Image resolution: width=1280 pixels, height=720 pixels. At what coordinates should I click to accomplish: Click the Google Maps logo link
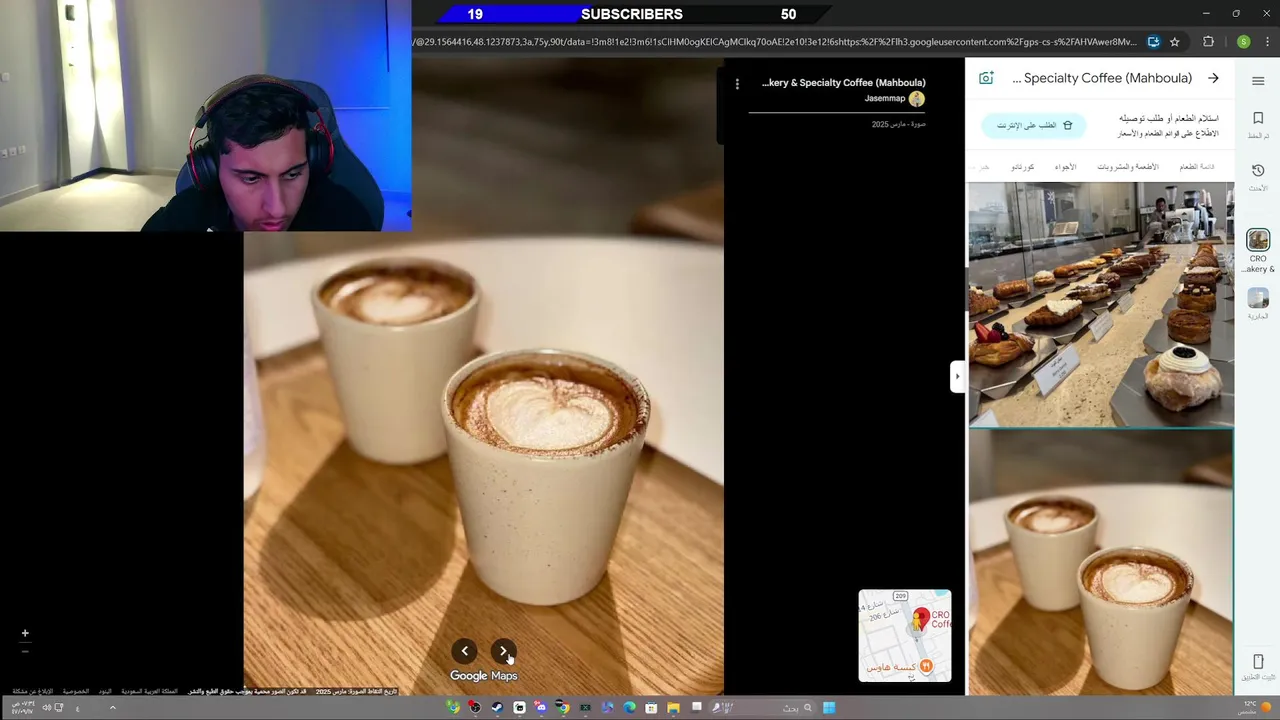pyautogui.click(x=483, y=676)
